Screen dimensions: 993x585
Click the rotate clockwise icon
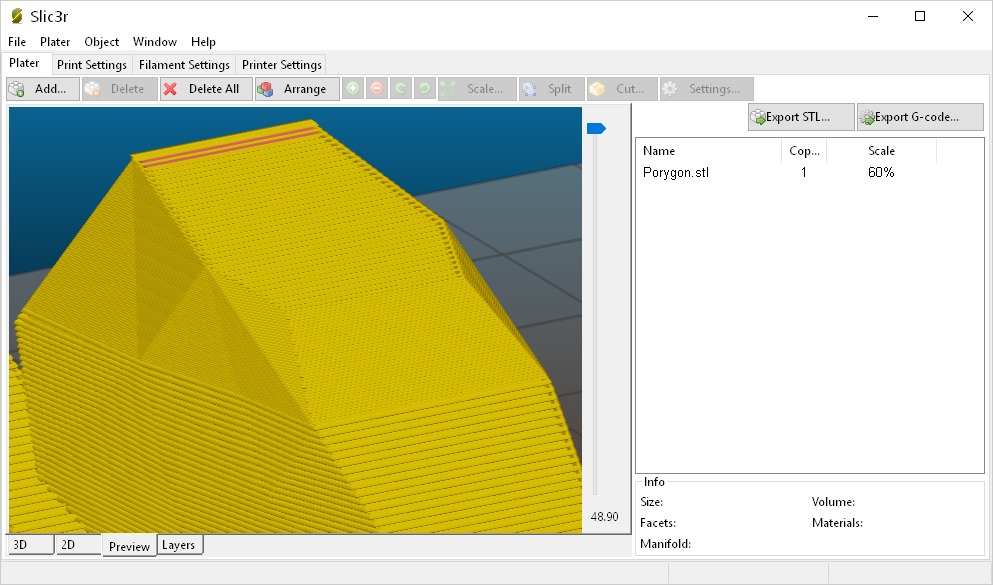click(x=424, y=88)
